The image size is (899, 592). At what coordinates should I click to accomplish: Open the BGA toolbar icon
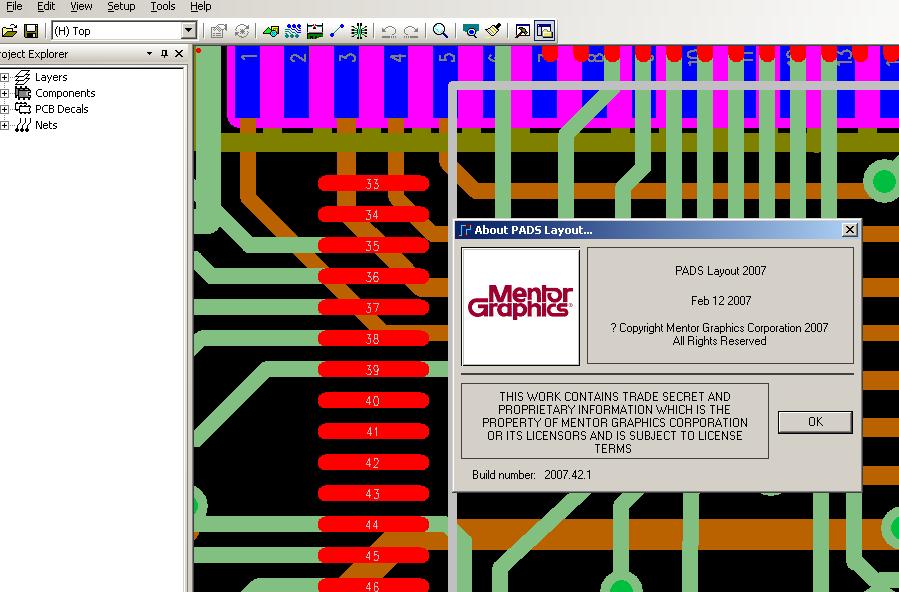[359, 30]
